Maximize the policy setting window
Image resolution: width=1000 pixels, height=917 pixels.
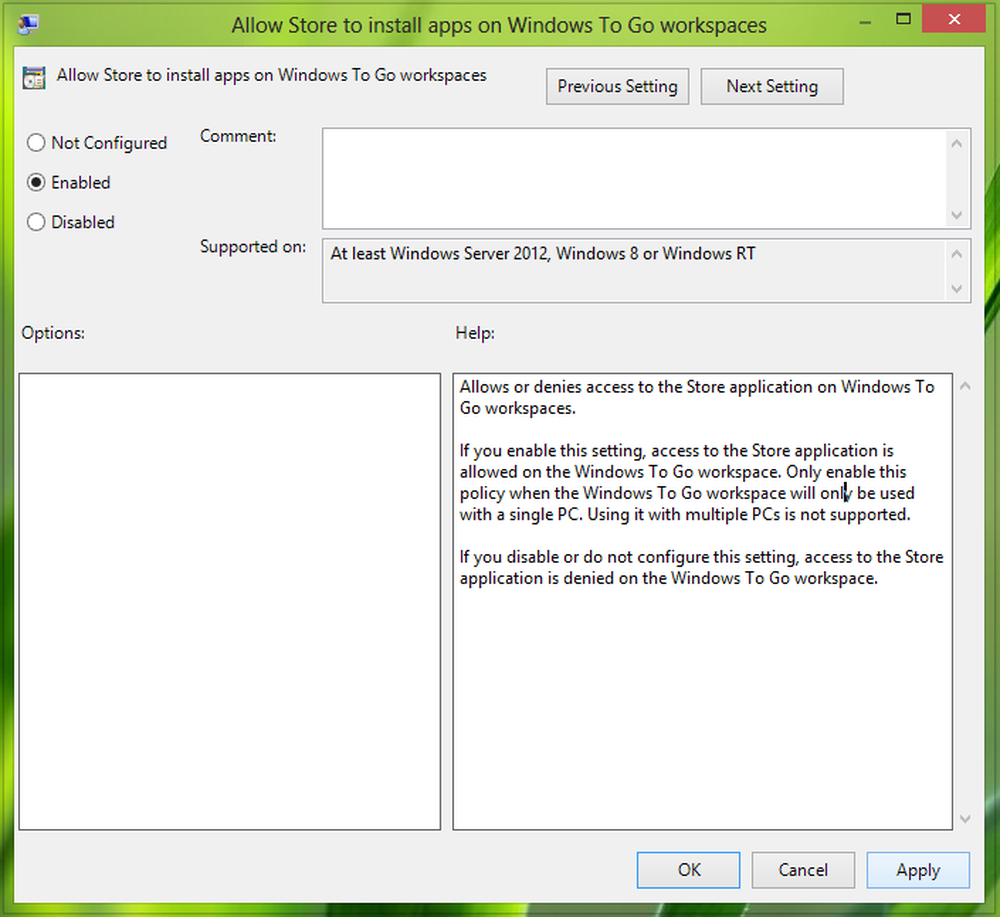click(x=903, y=18)
